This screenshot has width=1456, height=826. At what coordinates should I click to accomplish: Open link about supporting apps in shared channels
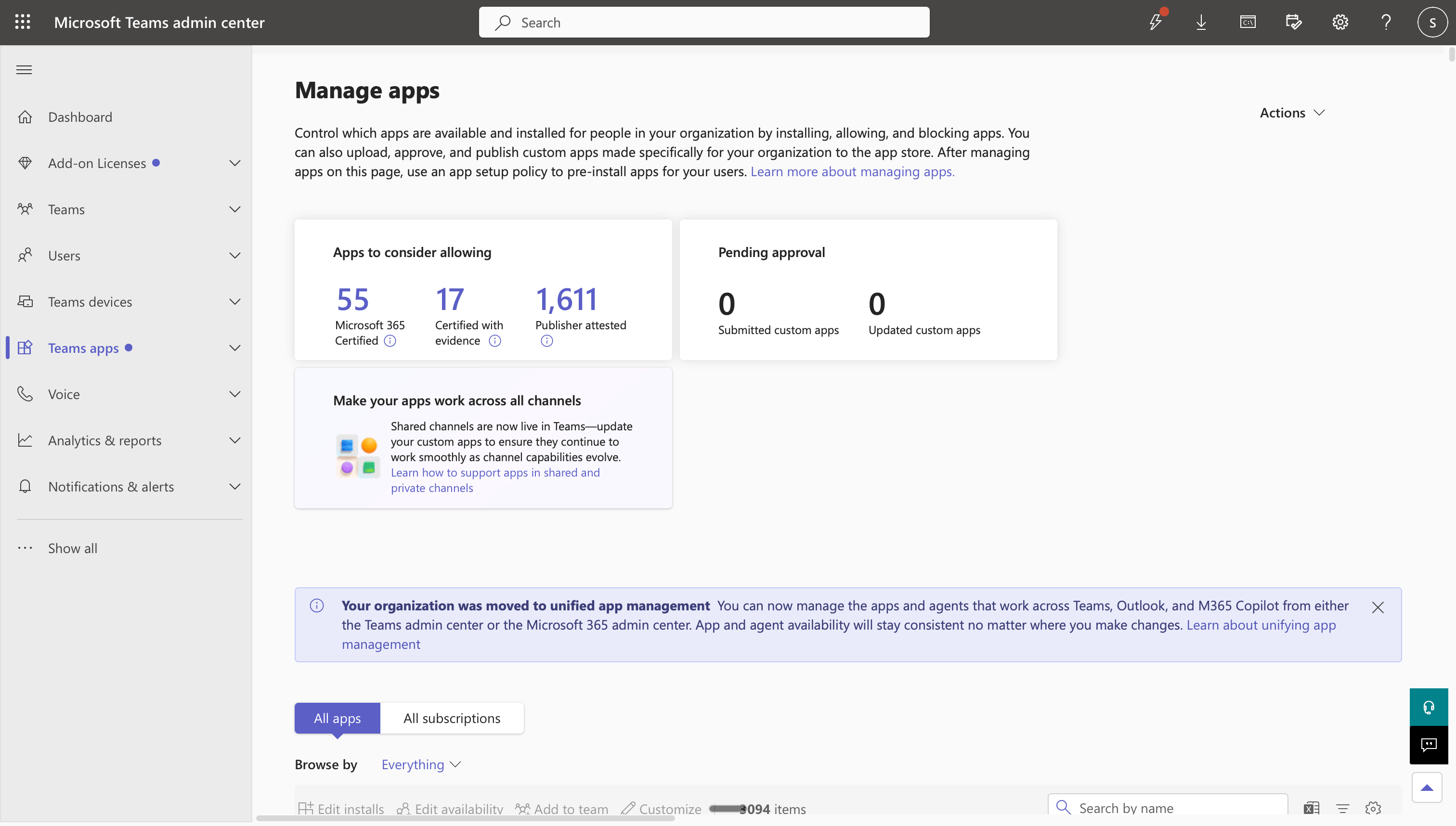point(495,479)
